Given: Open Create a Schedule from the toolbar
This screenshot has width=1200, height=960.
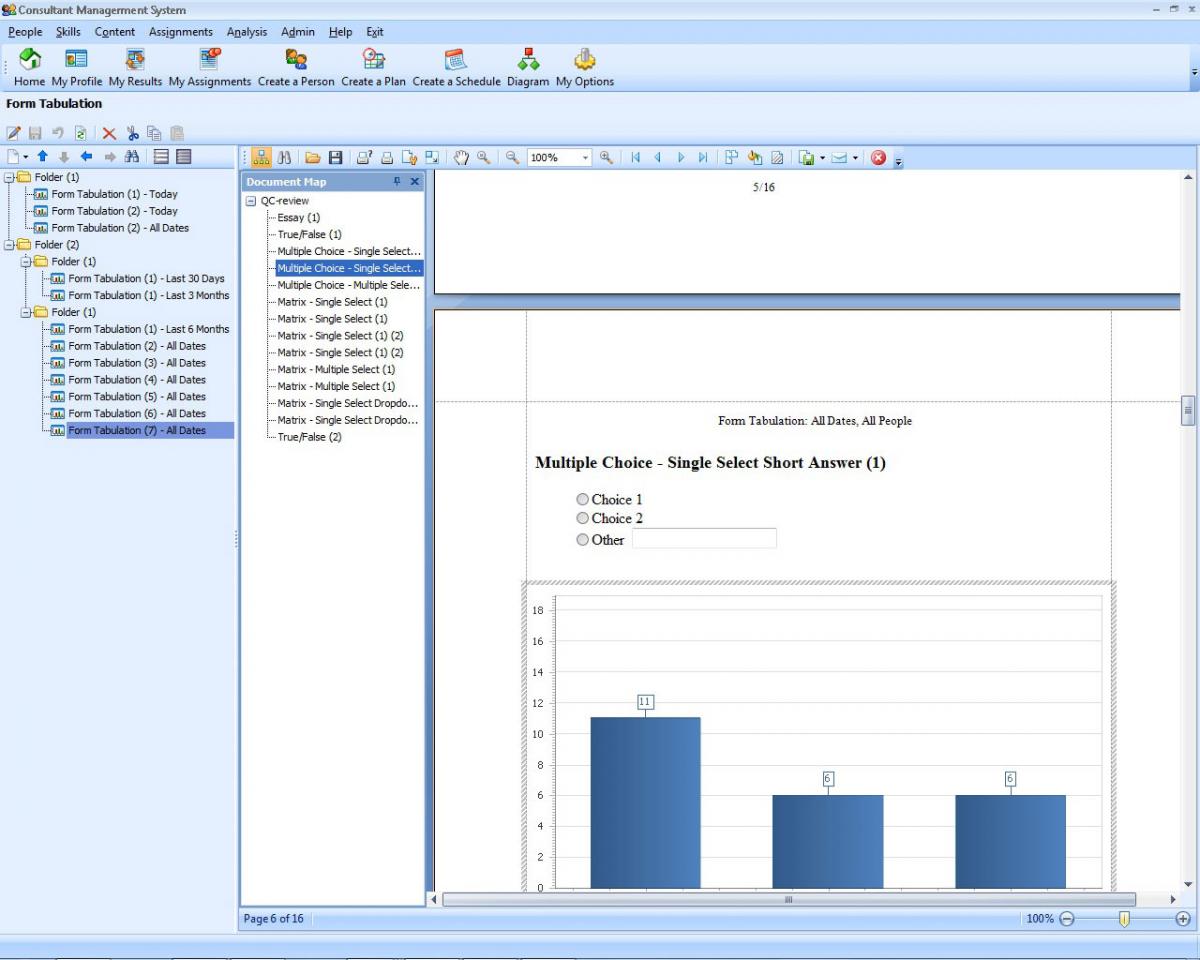Looking at the screenshot, I should (x=456, y=60).
